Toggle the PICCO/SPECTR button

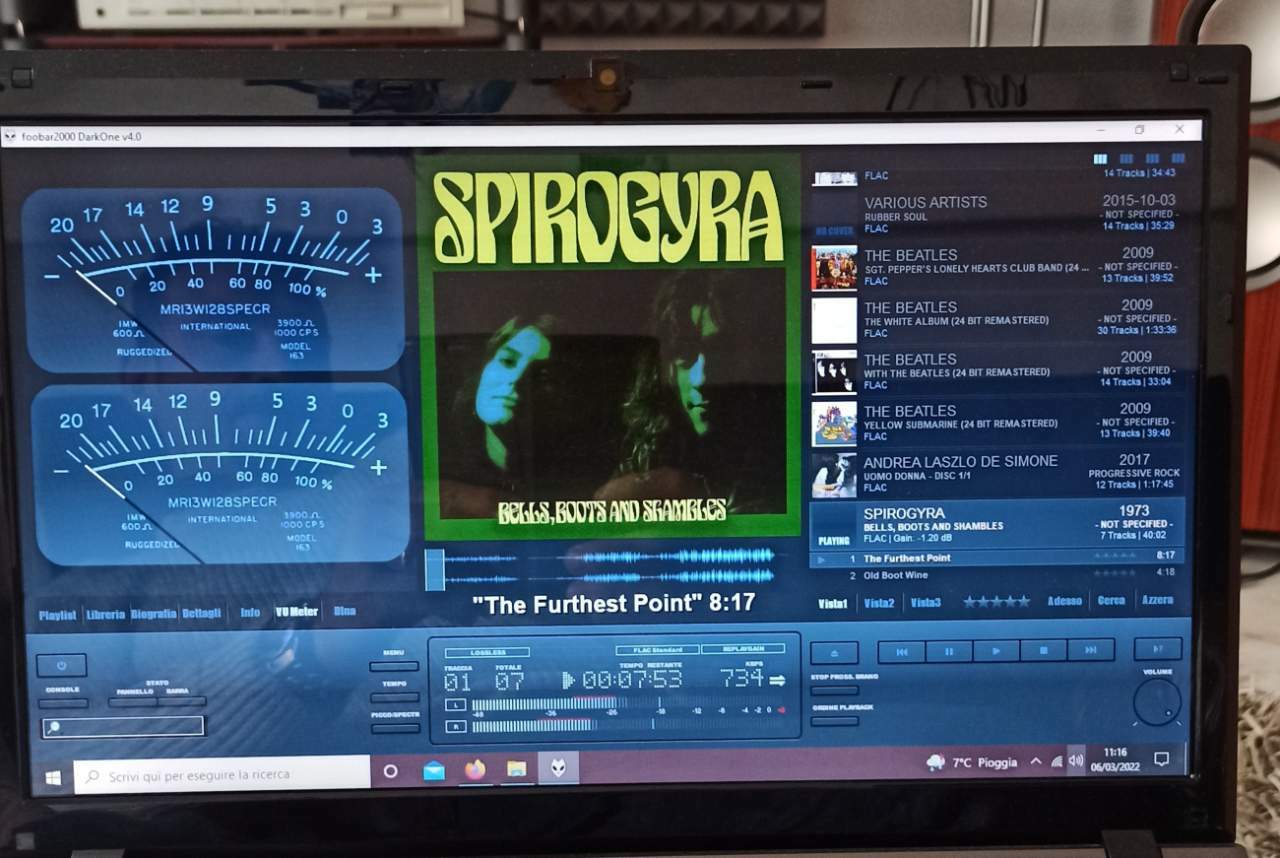pyautogui.click(x=394, y=728)
